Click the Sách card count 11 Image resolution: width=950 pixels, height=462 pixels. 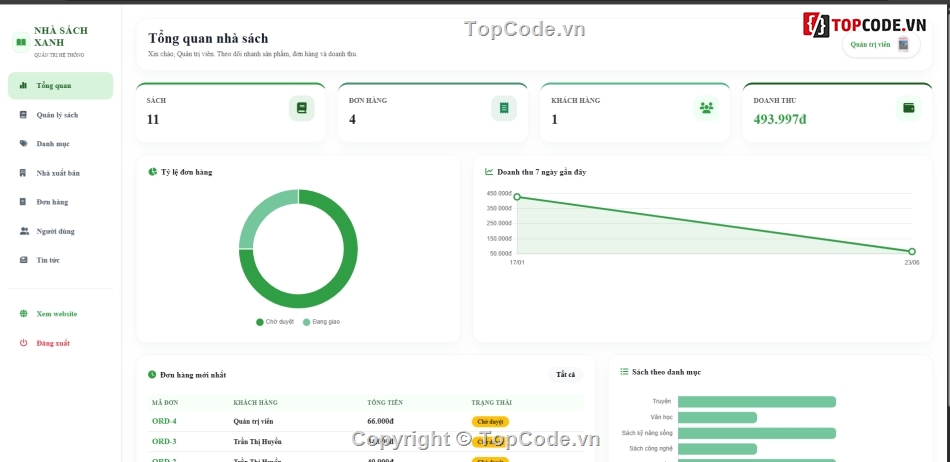(153, 119)
